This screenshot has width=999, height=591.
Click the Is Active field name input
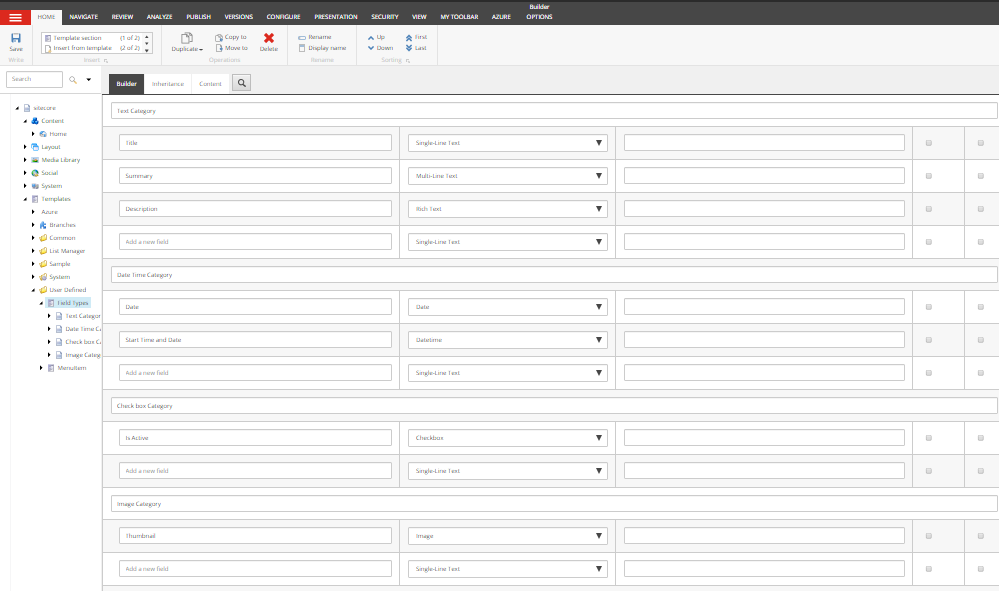tap(255, 437)
